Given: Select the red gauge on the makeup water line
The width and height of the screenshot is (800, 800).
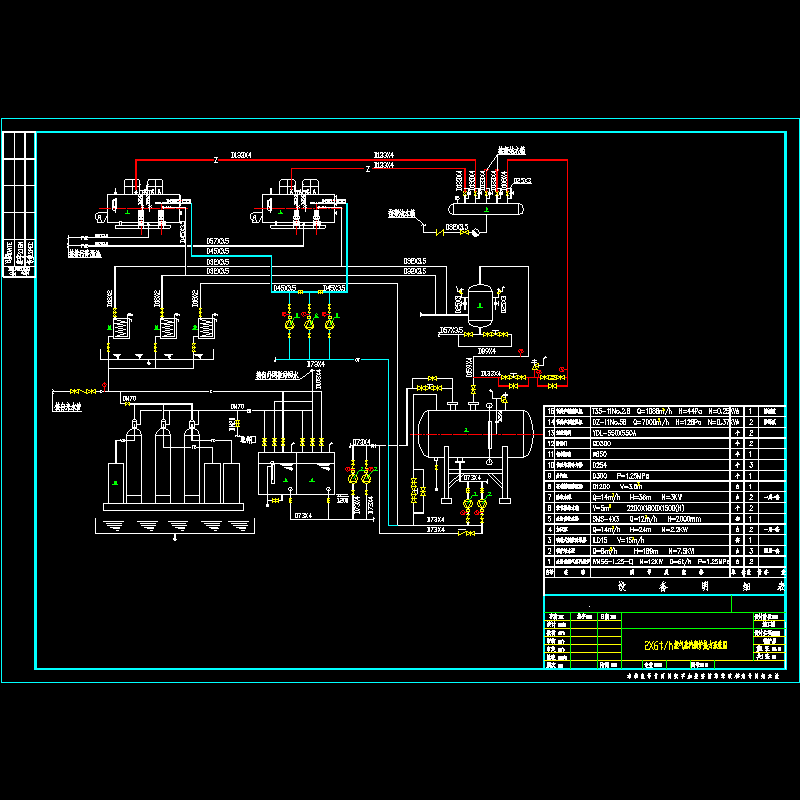Looking at the screenshot, I should point(104,384).
